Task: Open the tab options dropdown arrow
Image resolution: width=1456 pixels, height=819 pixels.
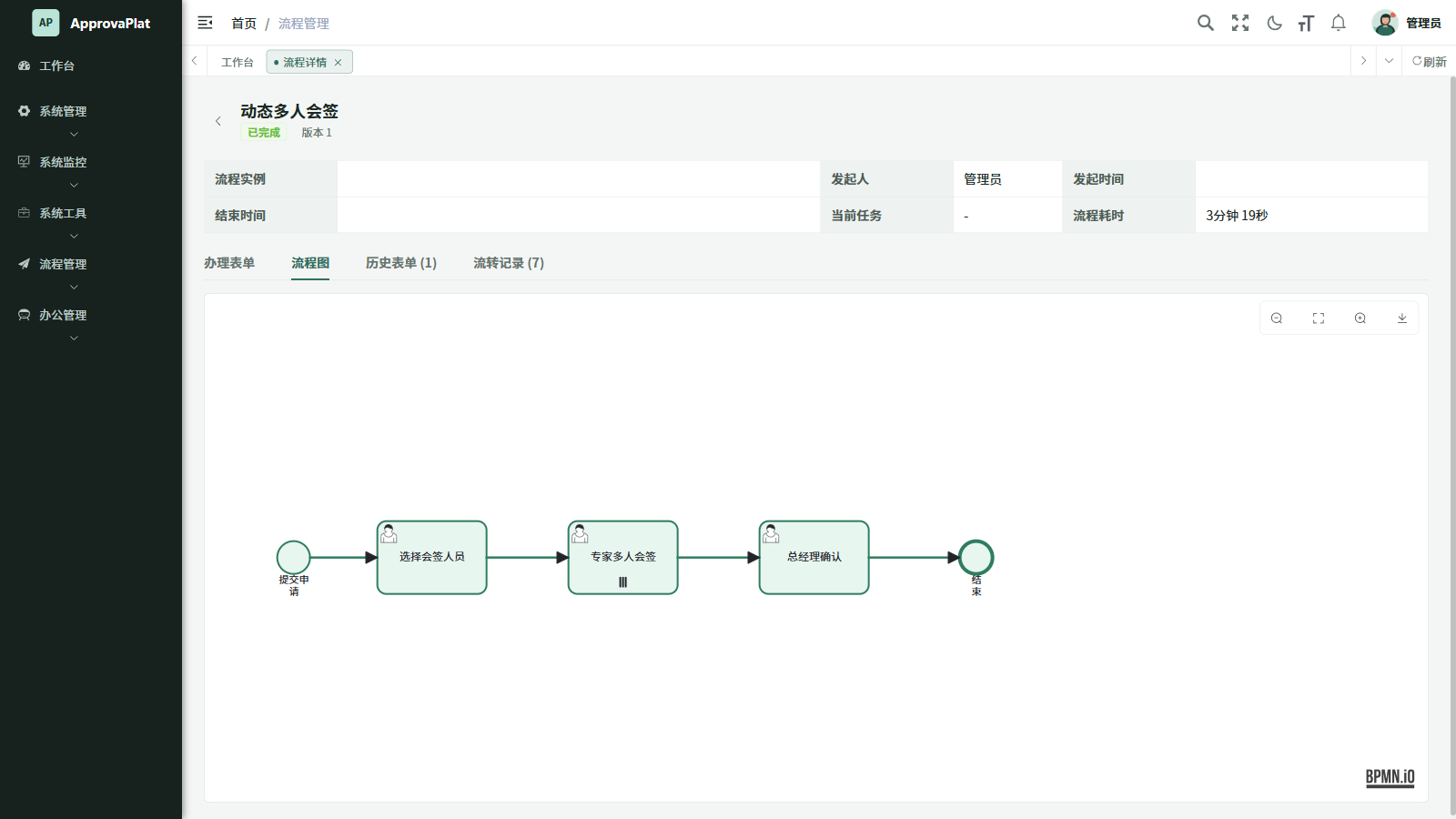Action: click(1389, 61)
